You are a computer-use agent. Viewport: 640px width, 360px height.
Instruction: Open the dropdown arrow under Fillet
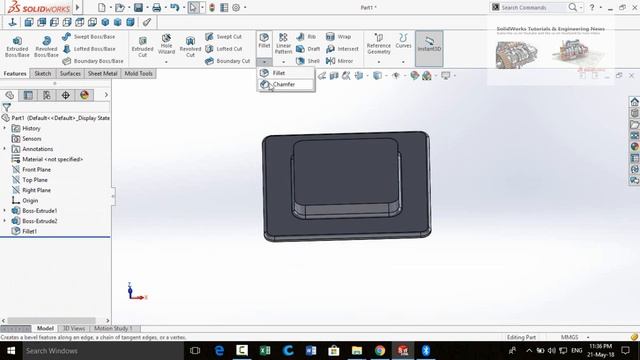[x=264, y=62]
